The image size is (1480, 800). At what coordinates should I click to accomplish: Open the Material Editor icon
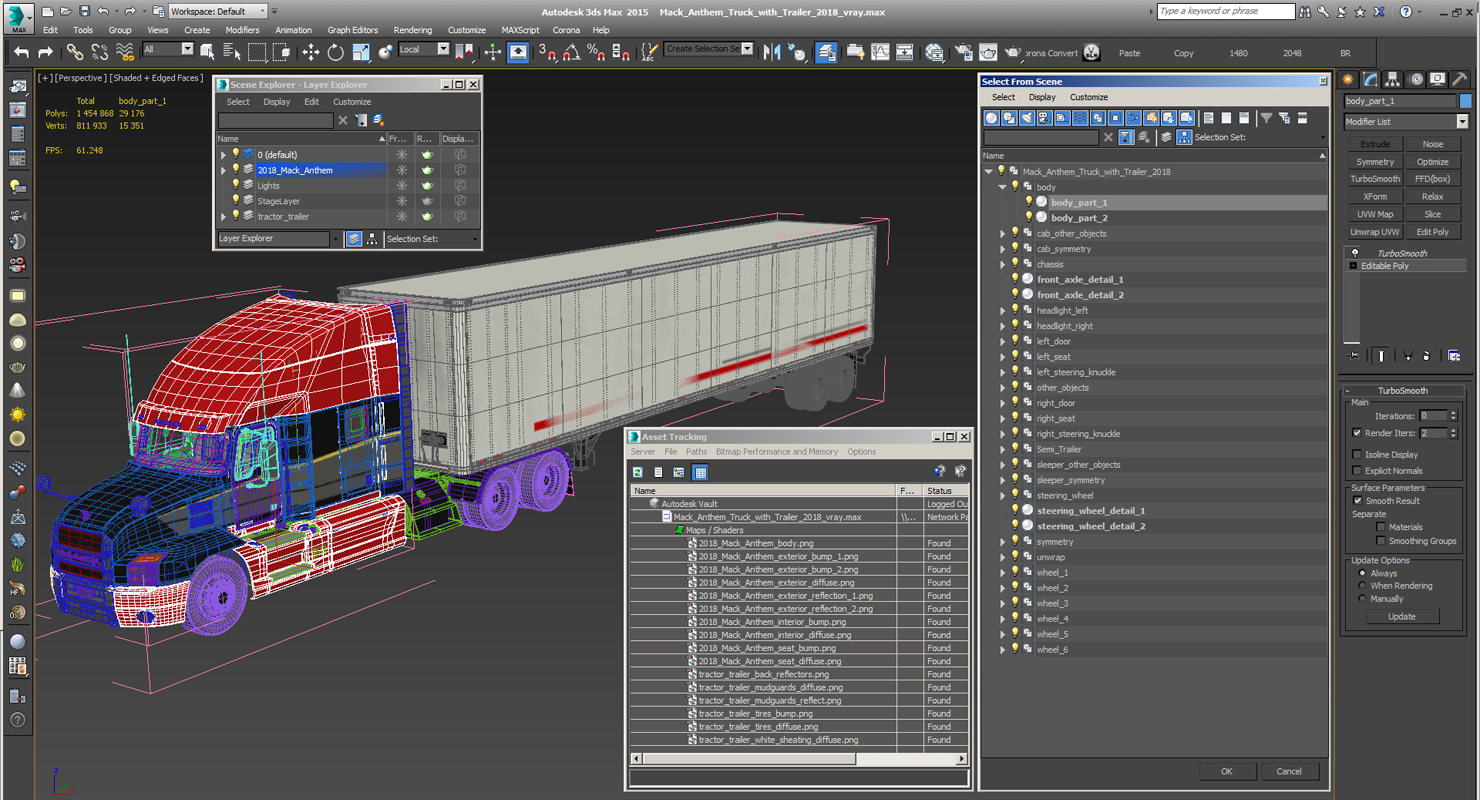[x=934, y=52]
